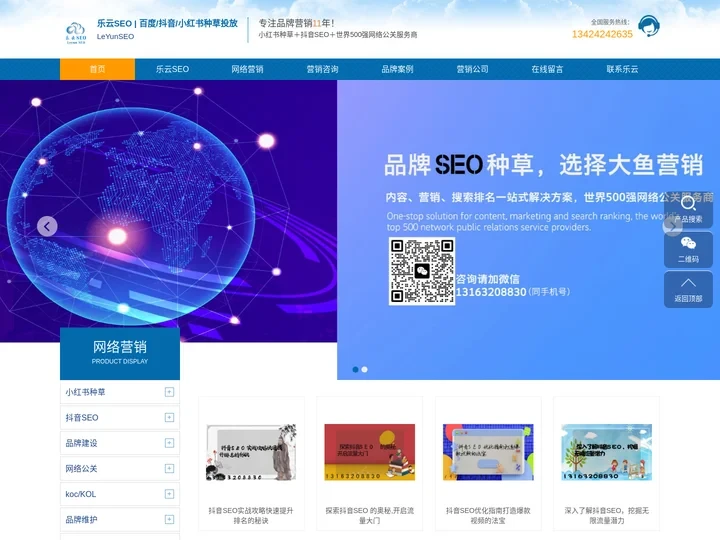
Task: Click the 小红书种草 sidebar link
Action: point(85,392)
